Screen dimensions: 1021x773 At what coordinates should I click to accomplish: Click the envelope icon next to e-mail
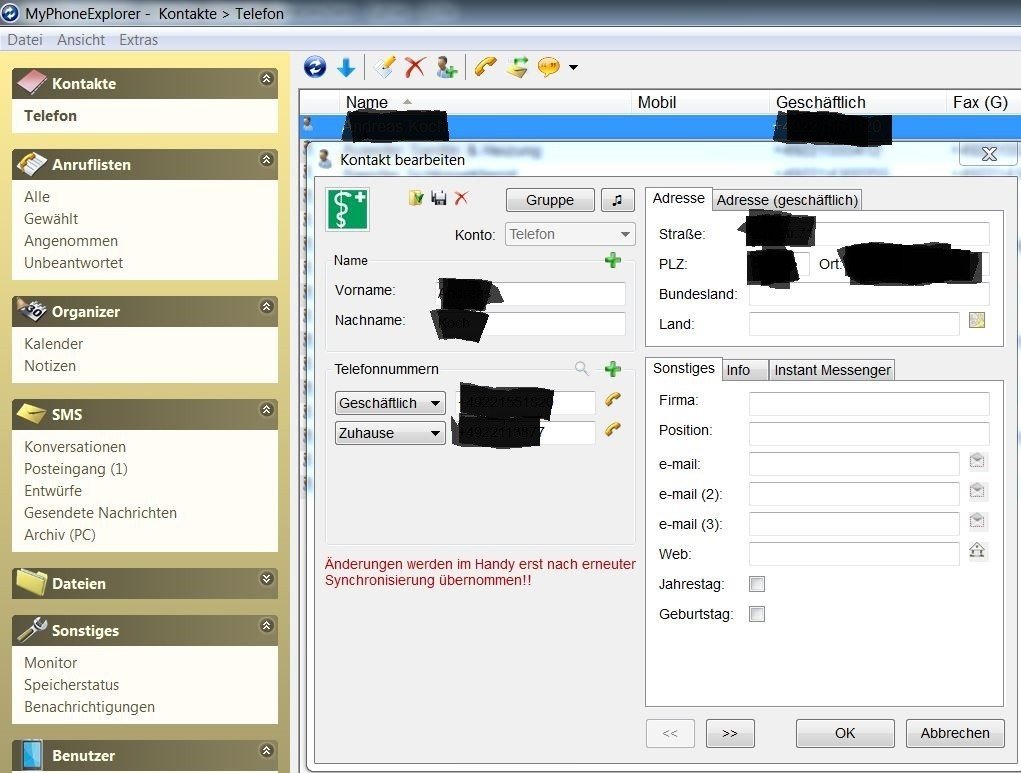977,460
